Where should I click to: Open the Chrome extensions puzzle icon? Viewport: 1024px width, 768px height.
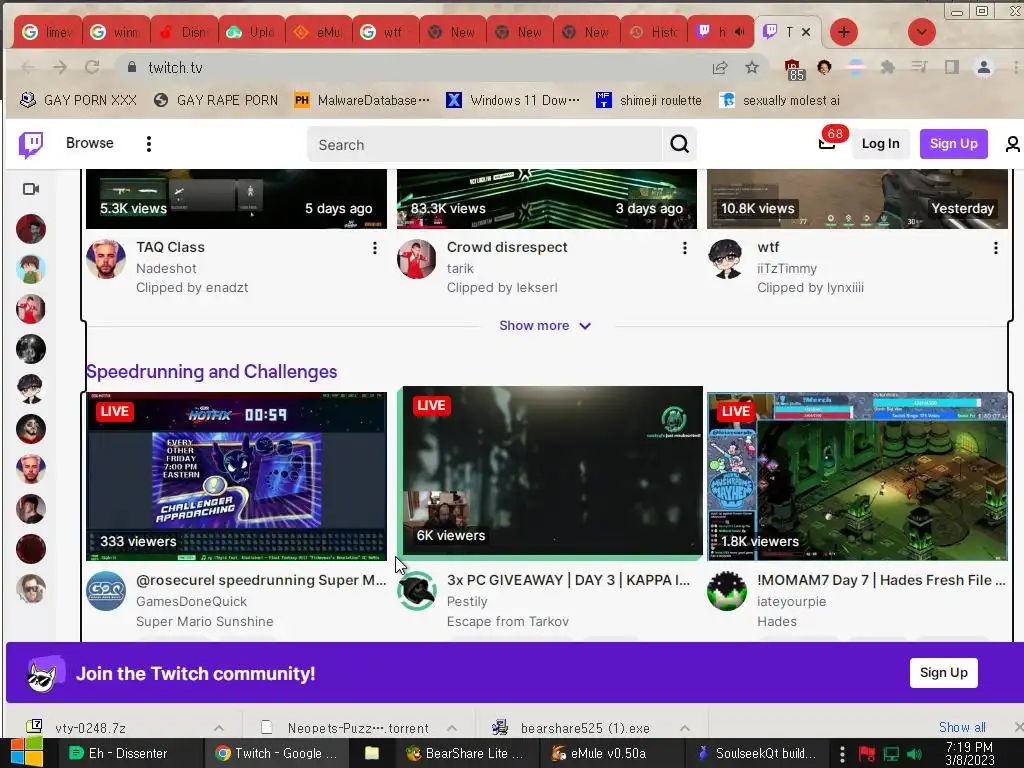click(x=887, y=67)
